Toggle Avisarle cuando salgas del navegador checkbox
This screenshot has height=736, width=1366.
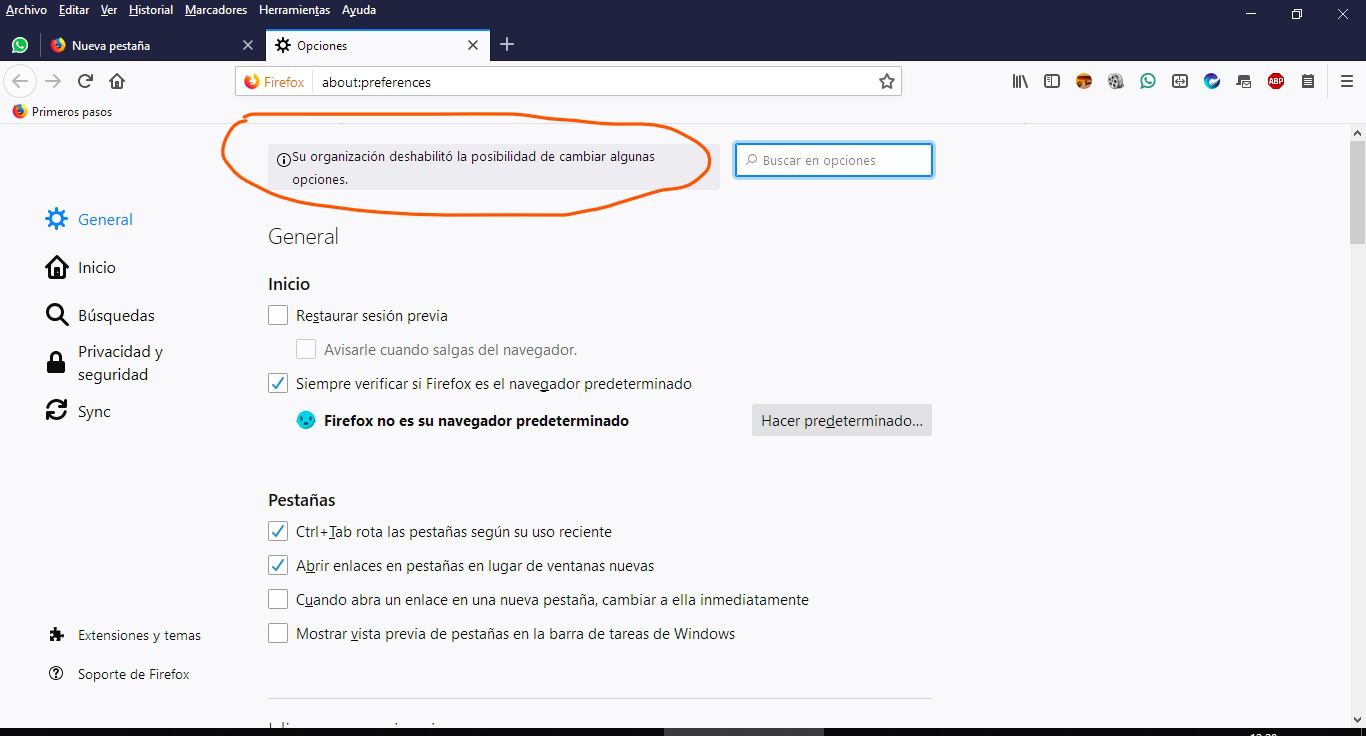tap(306, 350)
